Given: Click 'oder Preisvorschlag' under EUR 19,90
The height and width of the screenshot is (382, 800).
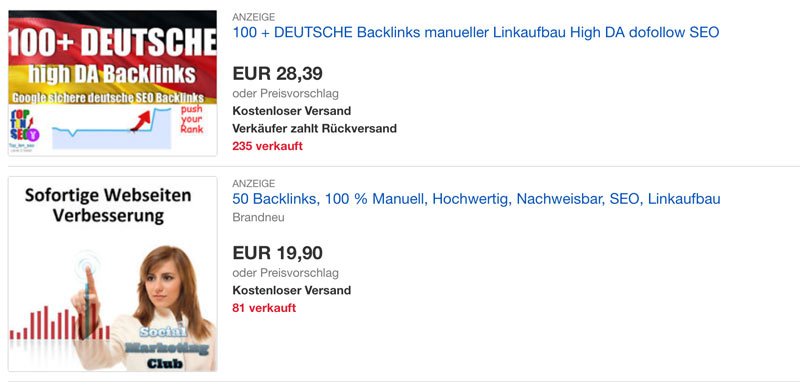Looking at the screenshot, I should [286, 273].
